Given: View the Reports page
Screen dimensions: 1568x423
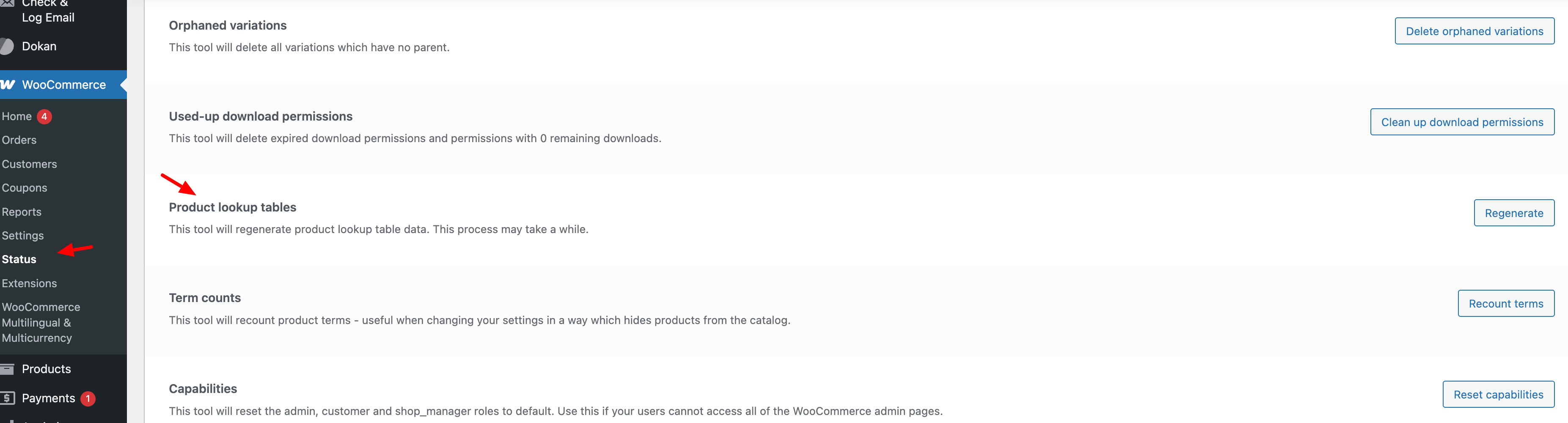Looking at the screenshot, I should (21, 212).
